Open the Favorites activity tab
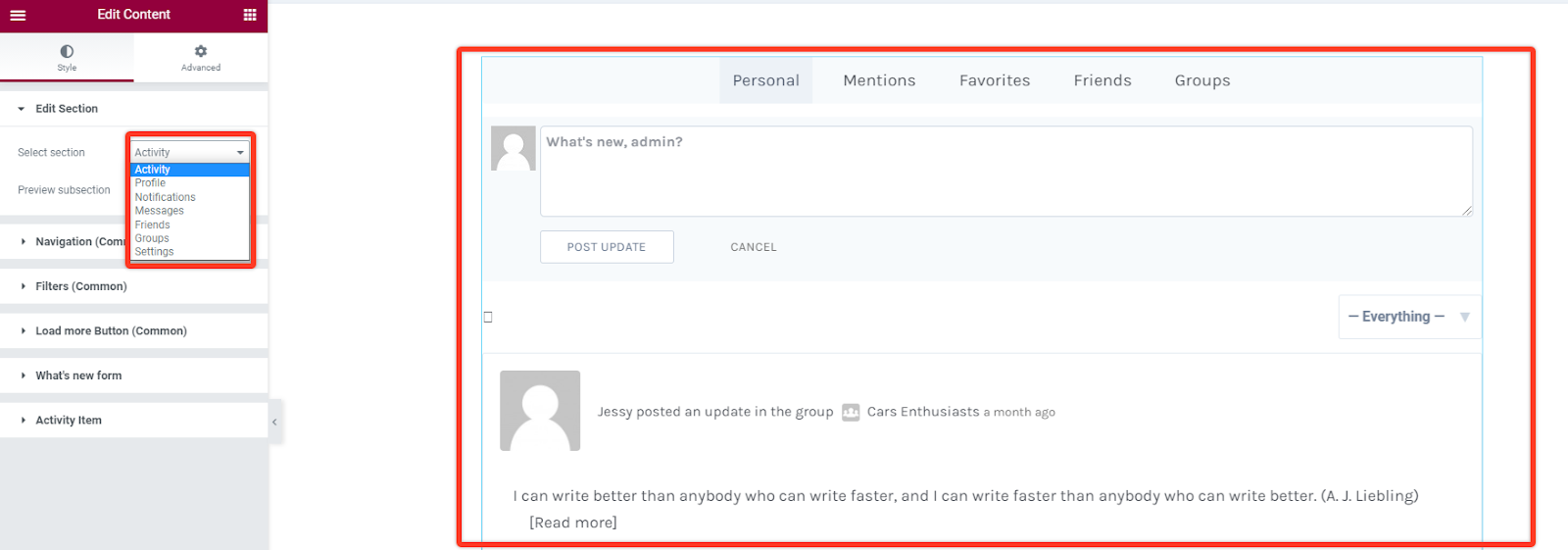Image resolution: width=1568 pixels, height=550 pixels. click(995, 80)
